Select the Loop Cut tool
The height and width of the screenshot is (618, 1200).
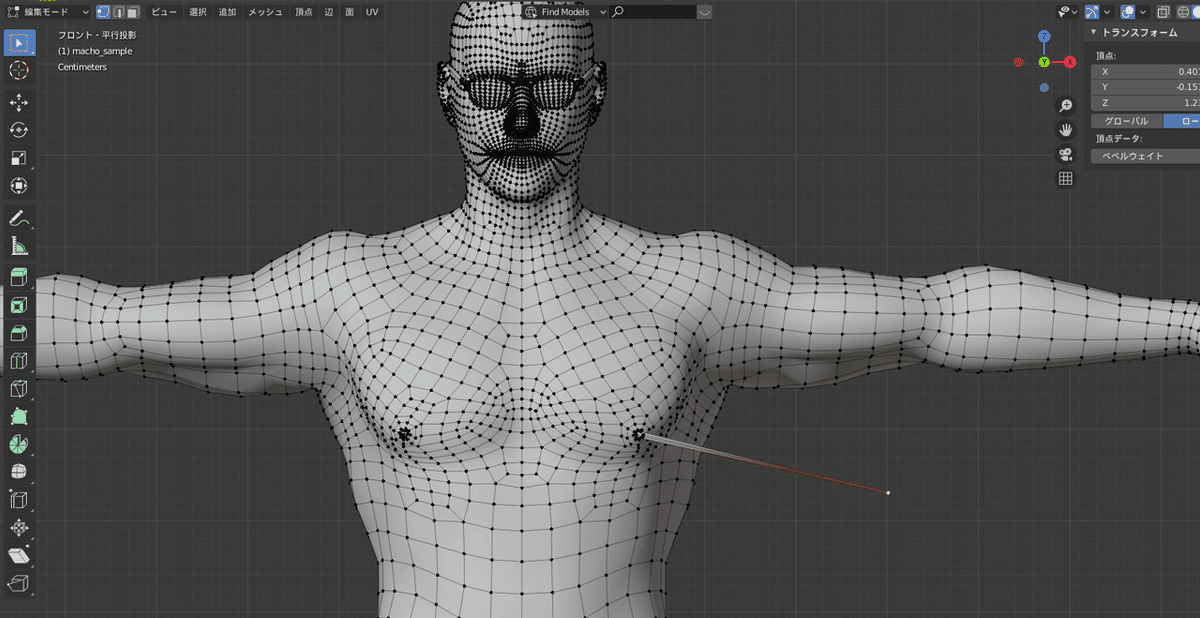(x=19, y=361)
